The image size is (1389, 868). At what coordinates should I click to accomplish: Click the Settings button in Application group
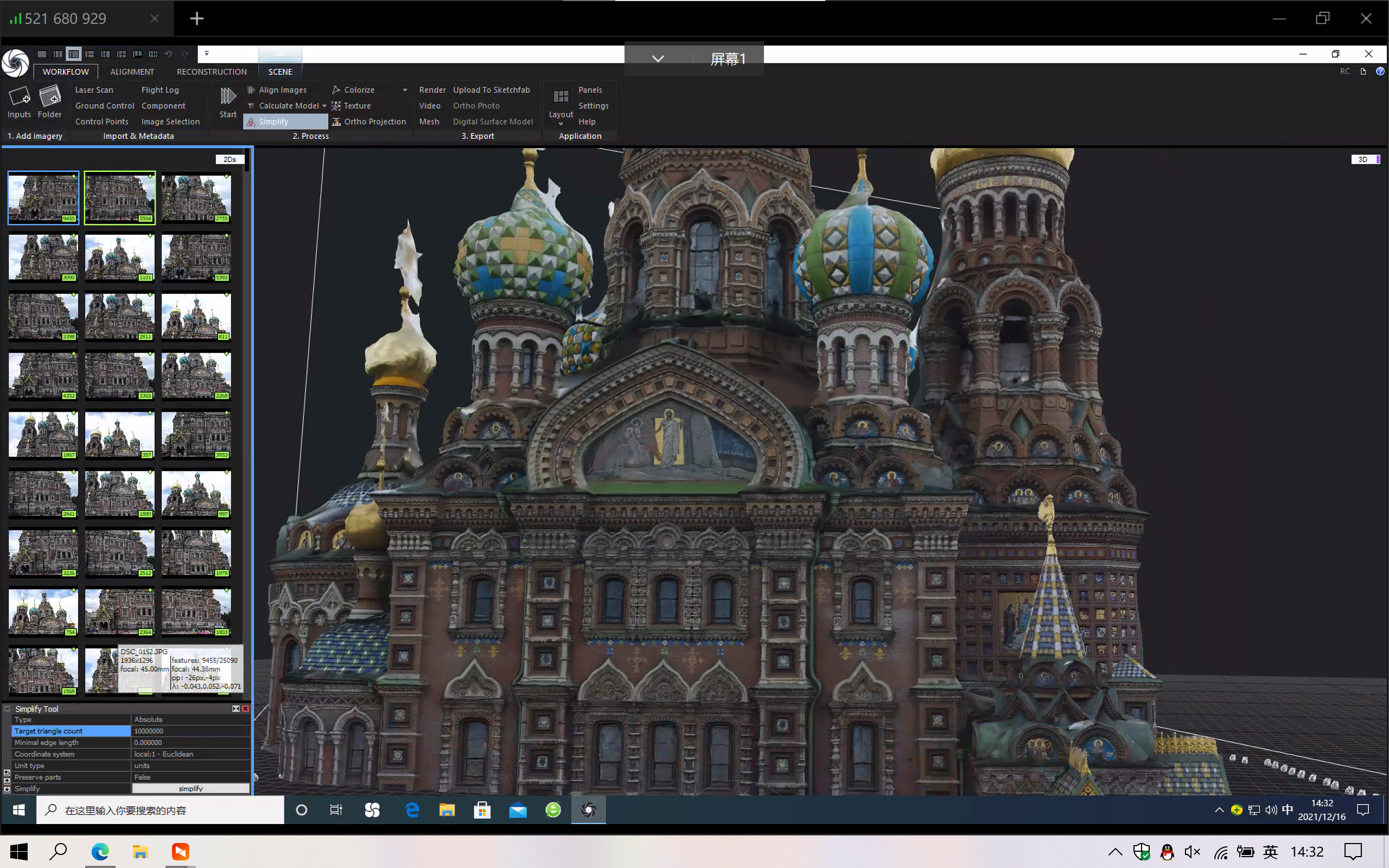(x=594, y=106)
